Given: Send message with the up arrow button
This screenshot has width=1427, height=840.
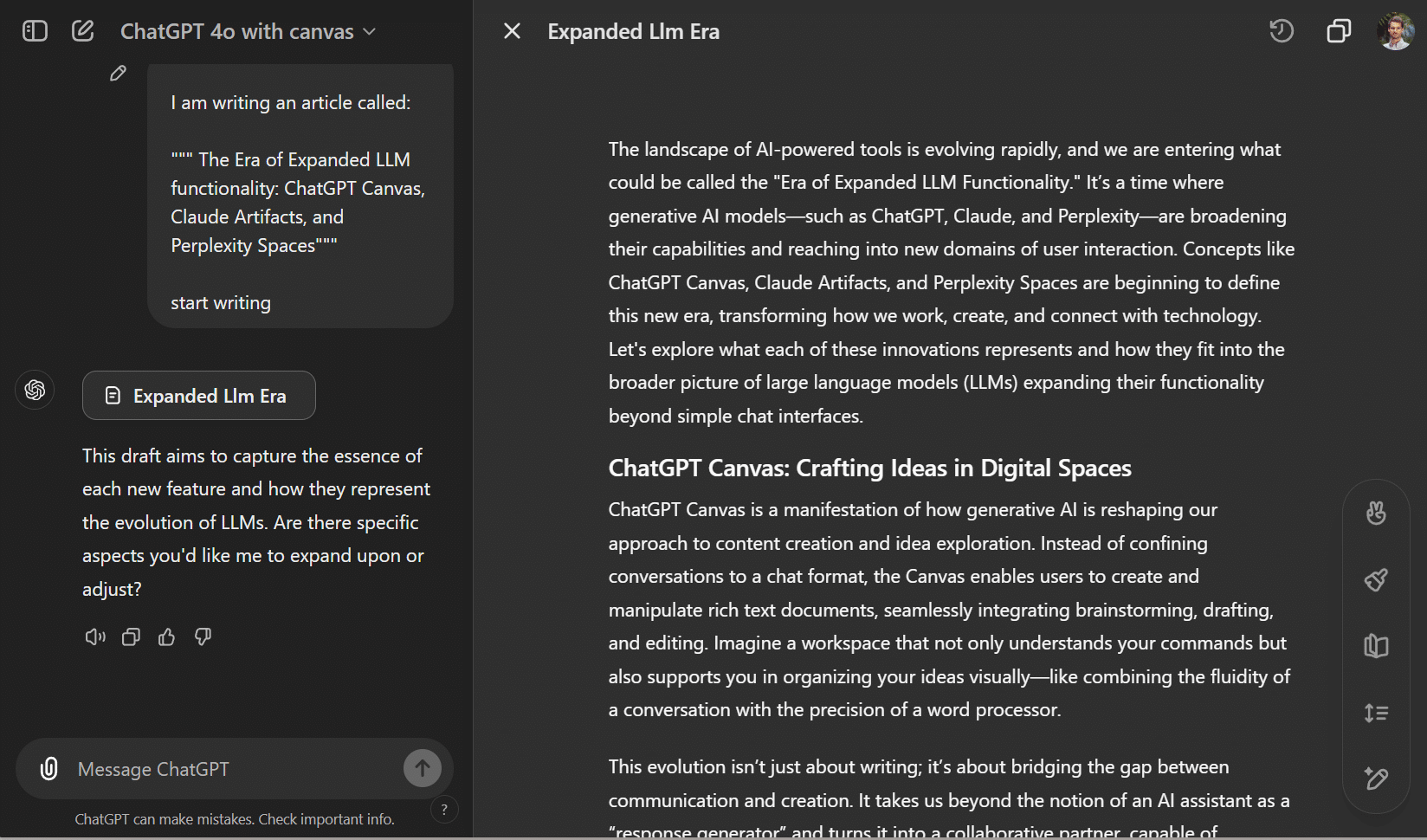Looking at the screenshot, I should click(x=422, y=767).
